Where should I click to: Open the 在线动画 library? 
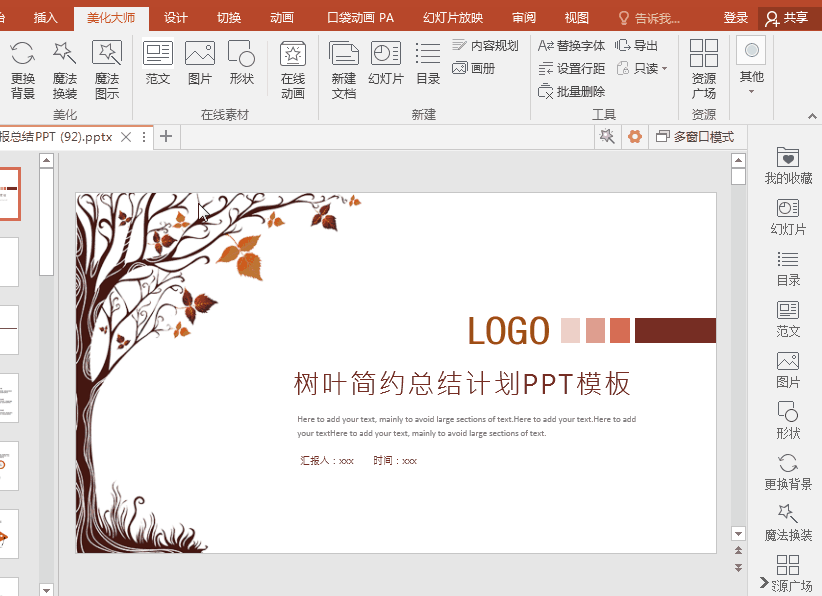(x=293, y=70)
